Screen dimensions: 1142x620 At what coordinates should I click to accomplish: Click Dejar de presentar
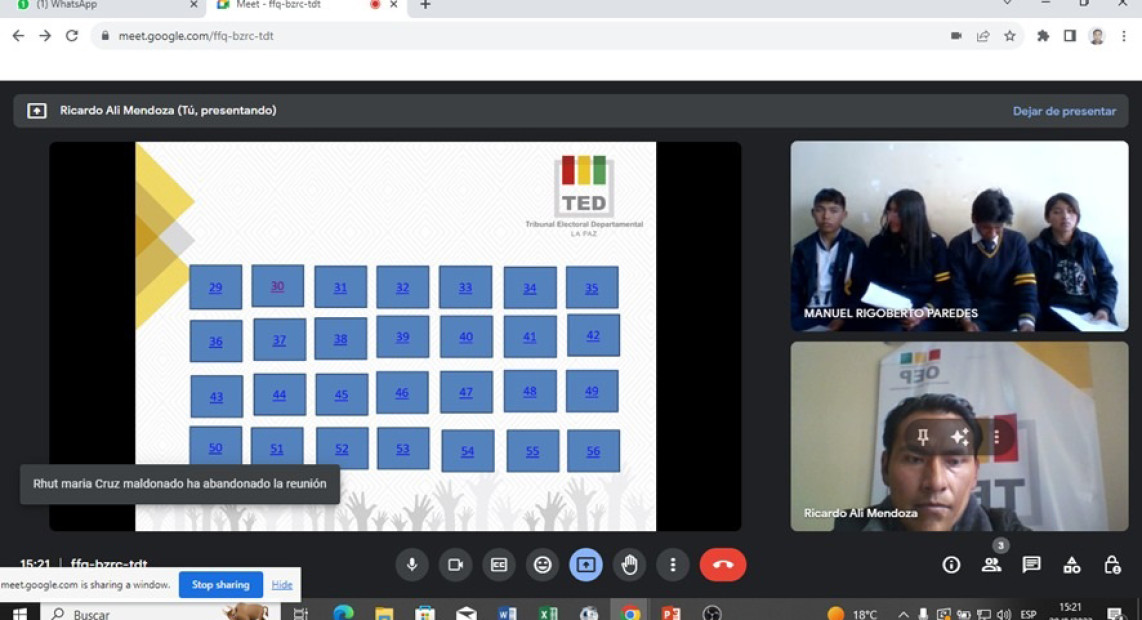pos(1063,111)
